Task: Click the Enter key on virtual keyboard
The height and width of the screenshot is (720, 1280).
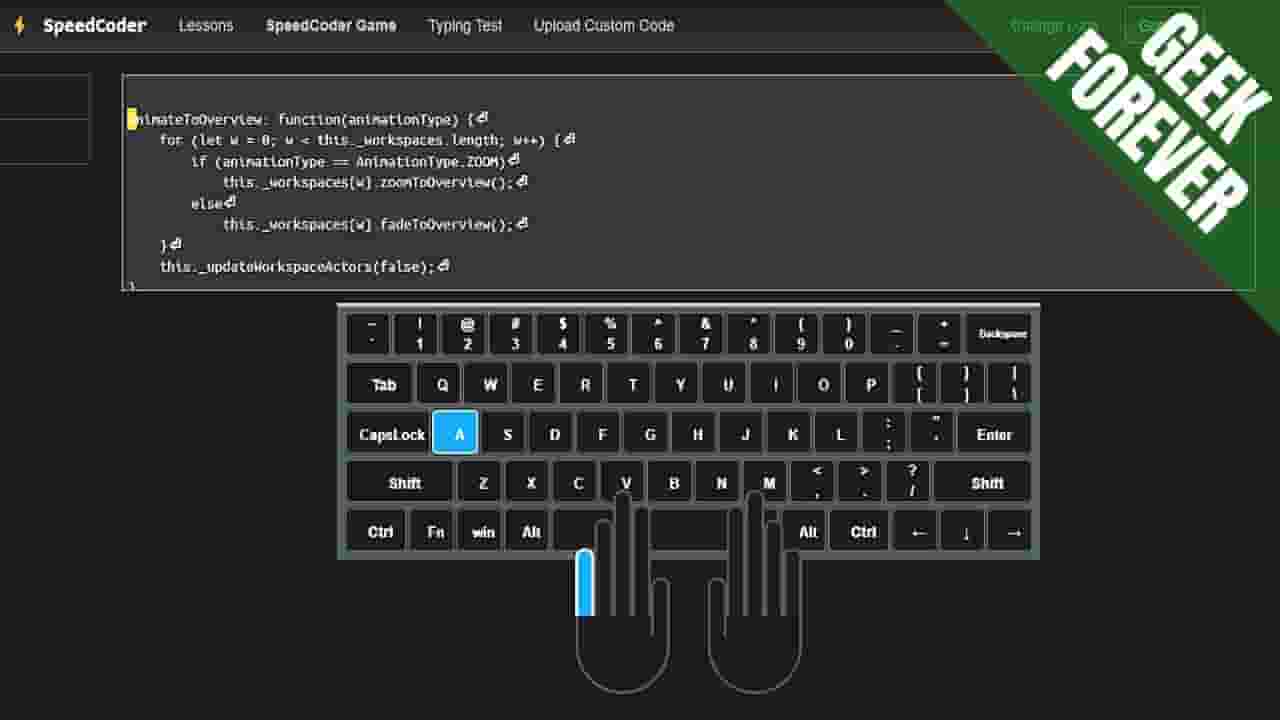Action: (994, 434)
